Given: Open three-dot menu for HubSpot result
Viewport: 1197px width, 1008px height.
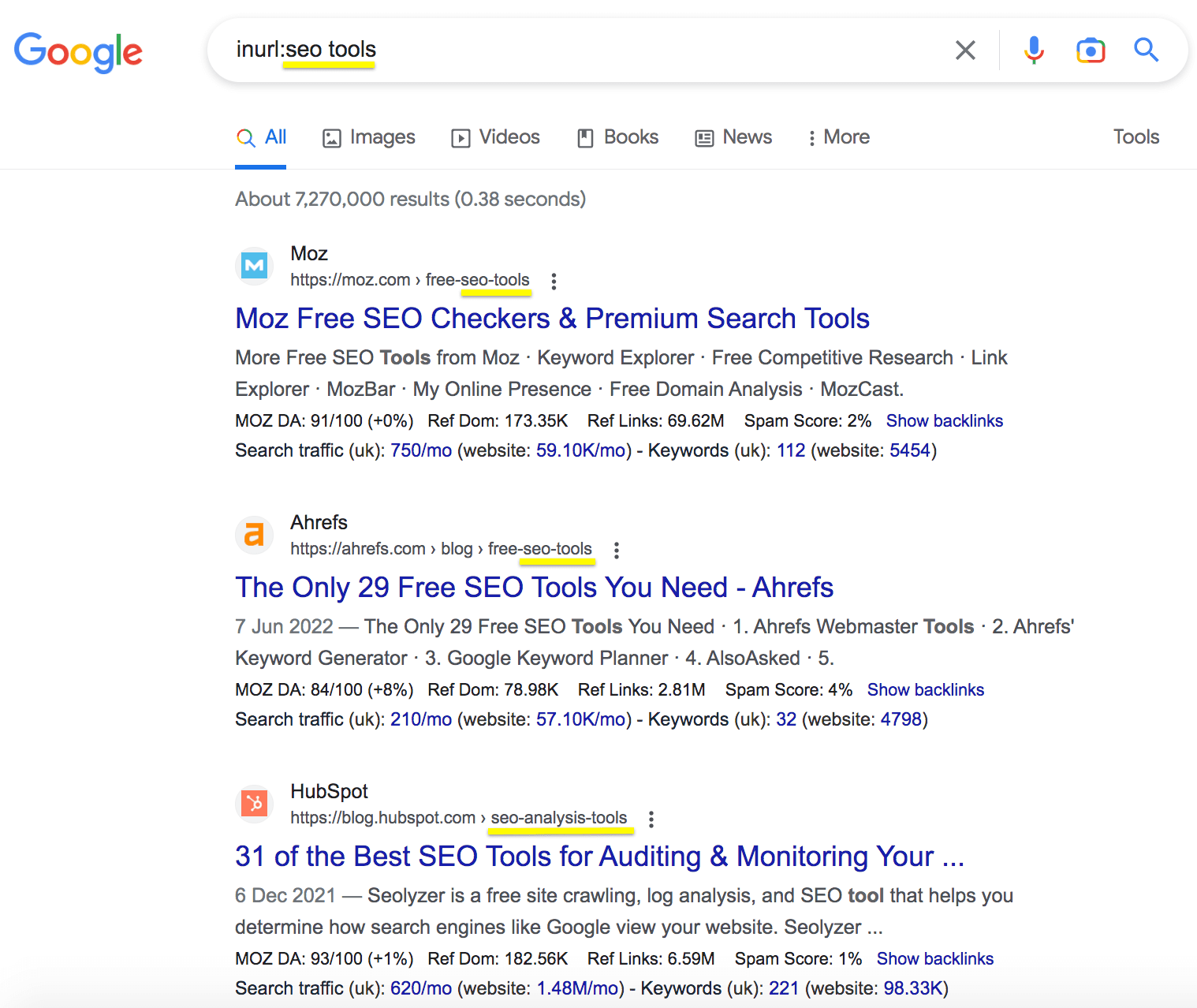Looking at the screenshot, I should click(651, 819).
